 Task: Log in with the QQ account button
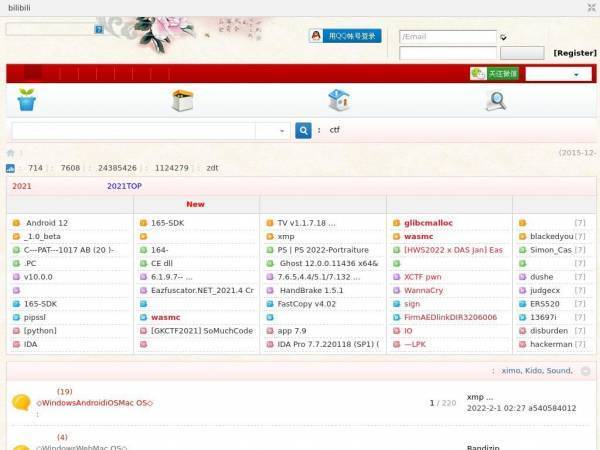tap(345, 36)
